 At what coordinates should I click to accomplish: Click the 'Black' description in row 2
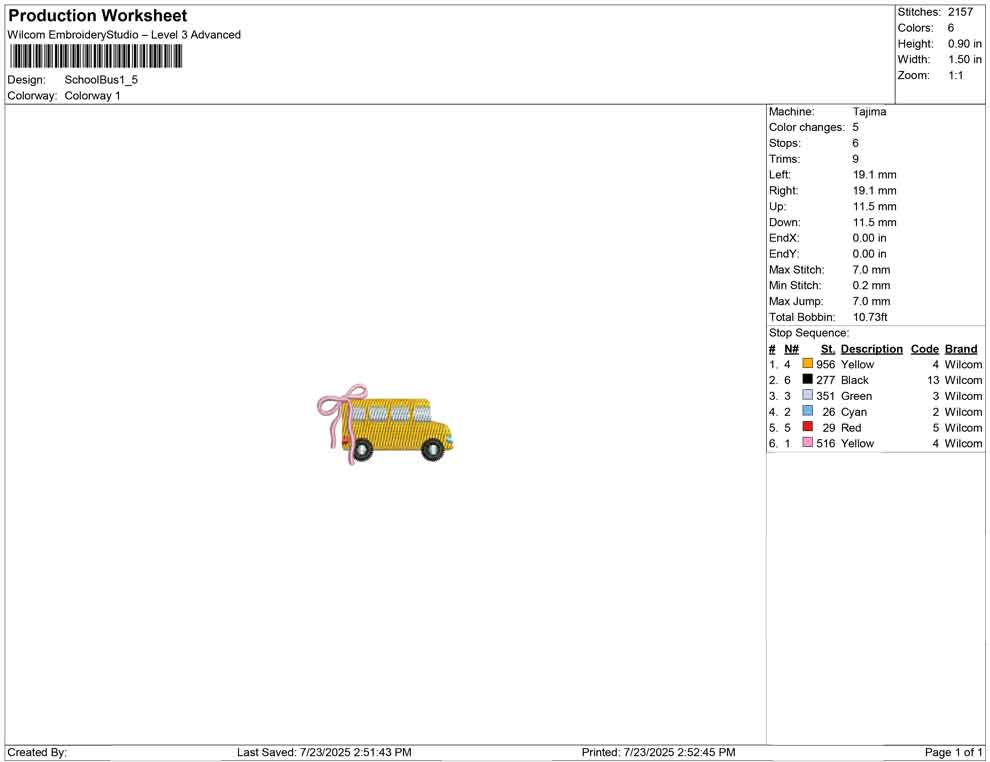(x=855, y=380)
